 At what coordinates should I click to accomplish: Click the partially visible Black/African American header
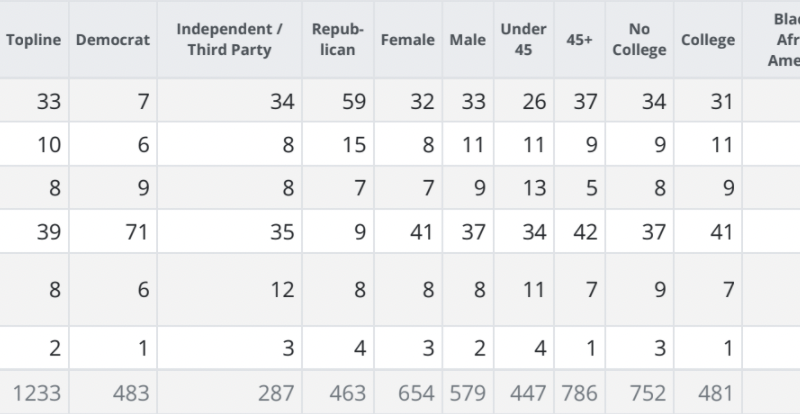pos(777,40)
